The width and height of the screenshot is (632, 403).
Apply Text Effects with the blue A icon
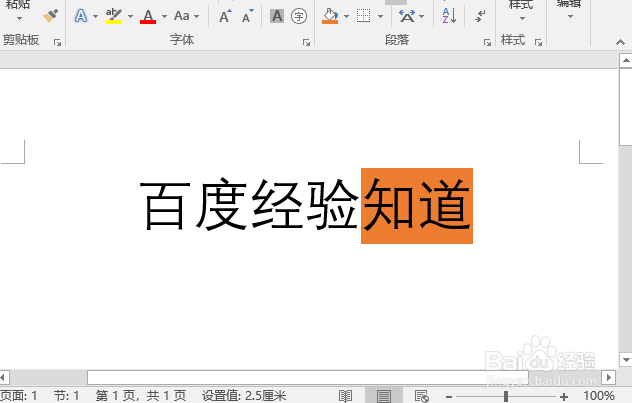(x=81, y=16)
